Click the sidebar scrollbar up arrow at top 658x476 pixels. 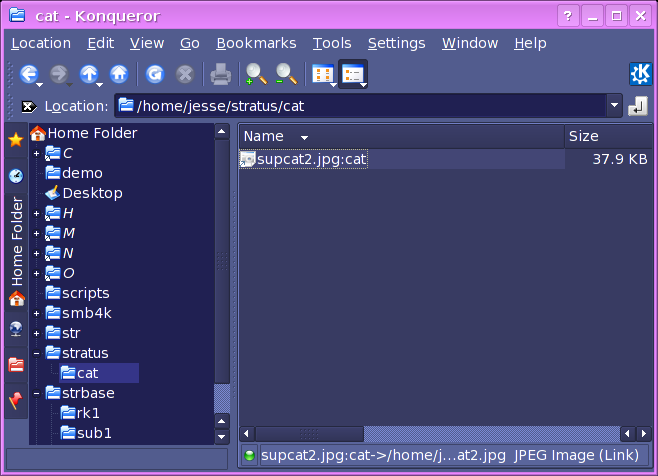click(x=222, y=132)
